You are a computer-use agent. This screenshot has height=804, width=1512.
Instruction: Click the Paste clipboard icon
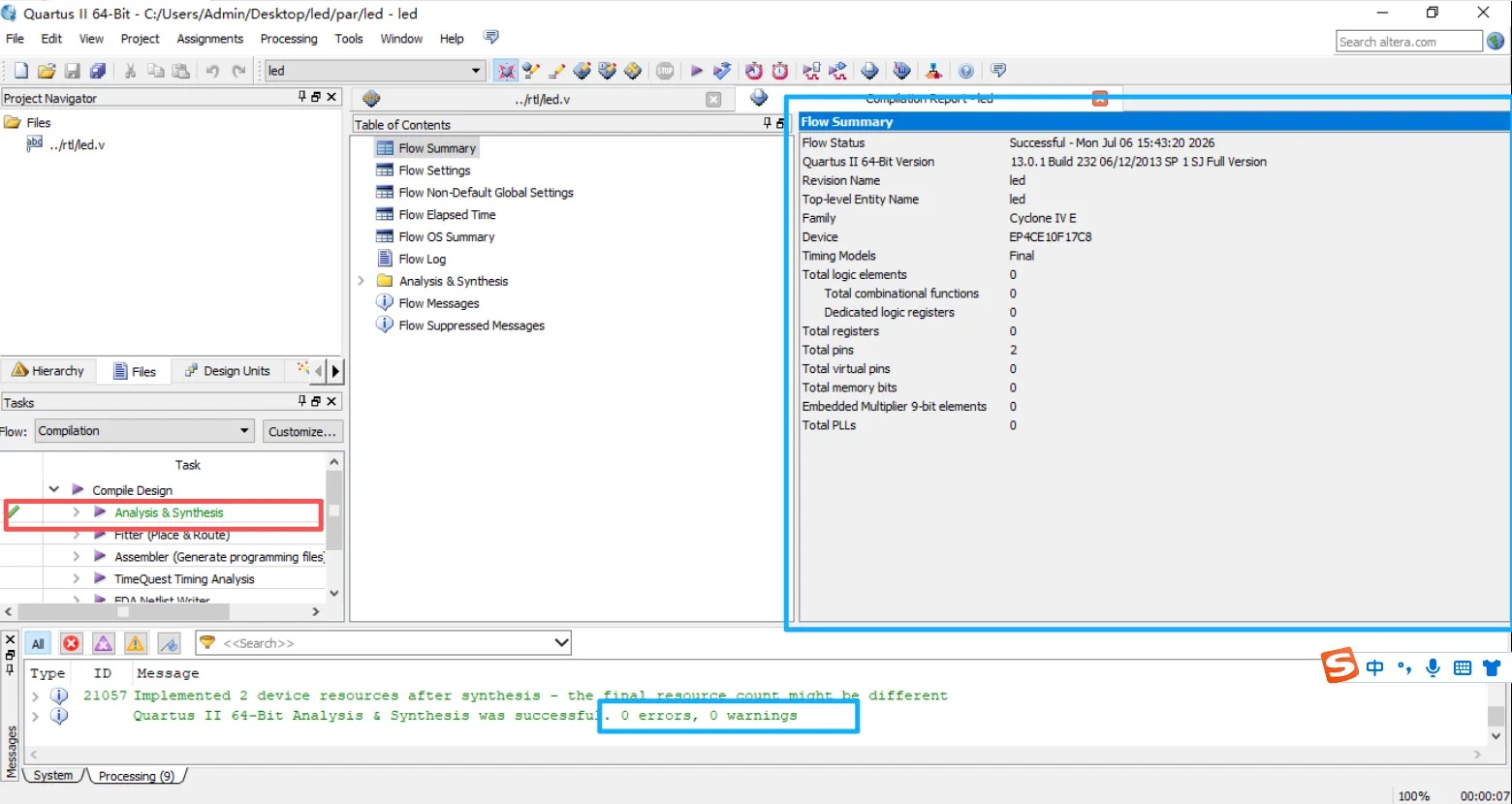coord(180,71)
